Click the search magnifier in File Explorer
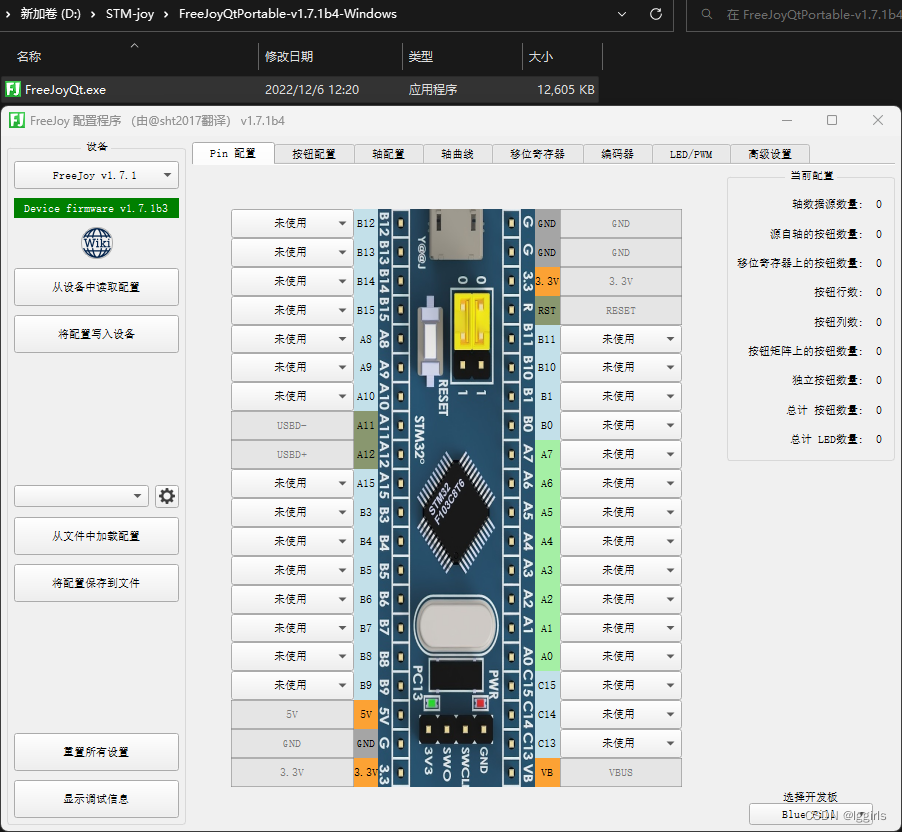Viewport: 902px width, 832px height. click(x=708, y=15)
